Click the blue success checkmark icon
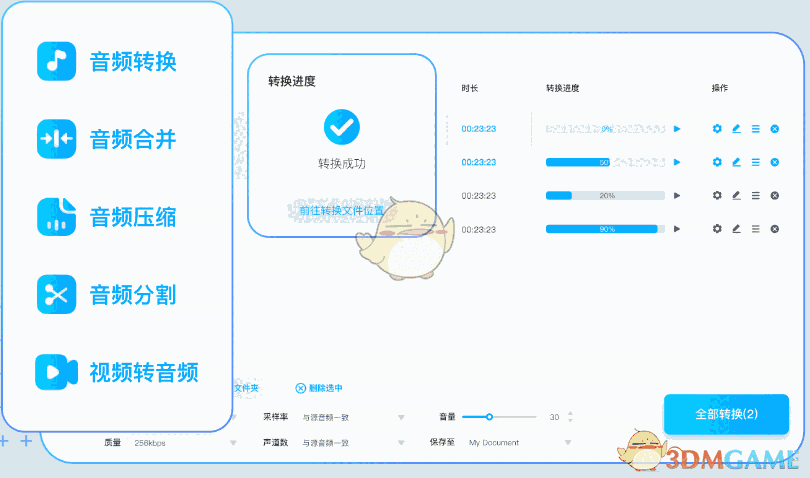Viewport: 810px width, 478px height. (341, 127)
